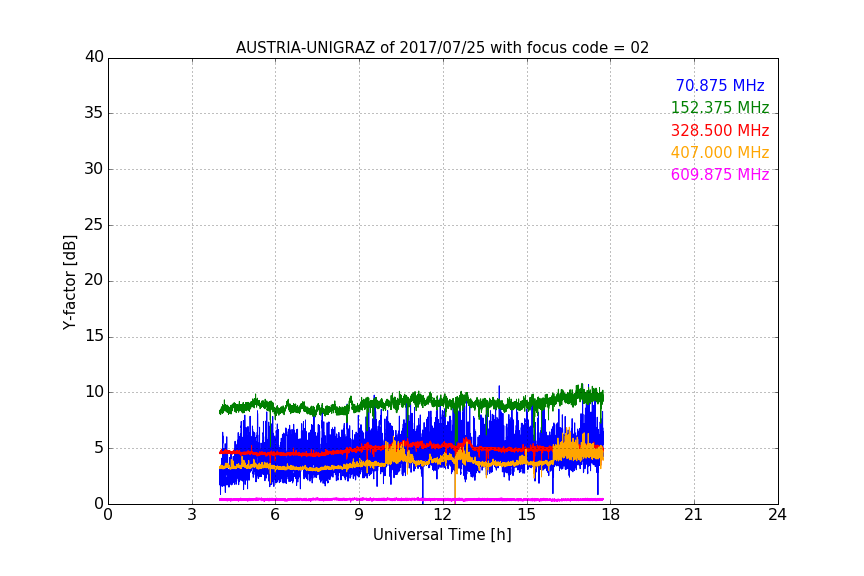Click the x-axis tick value 15
The width and height of the screenshot is (864, 576).
[x=527, y=515]
